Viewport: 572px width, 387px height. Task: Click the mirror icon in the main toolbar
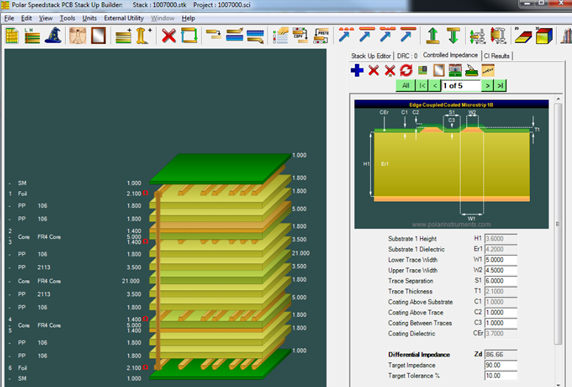pos(98,36)
